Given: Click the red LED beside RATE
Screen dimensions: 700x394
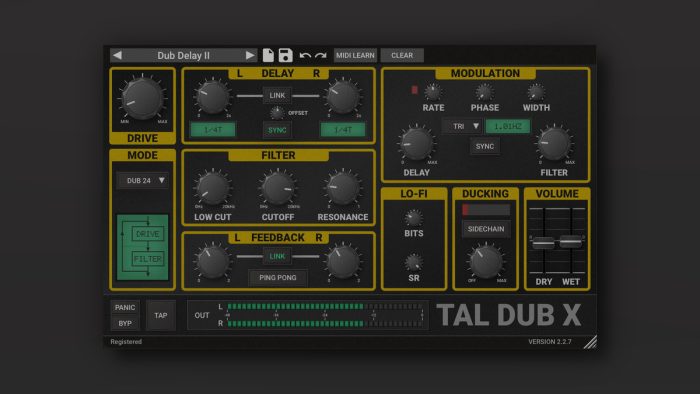Looking at the screenshot, I should [x=415, y=90].
